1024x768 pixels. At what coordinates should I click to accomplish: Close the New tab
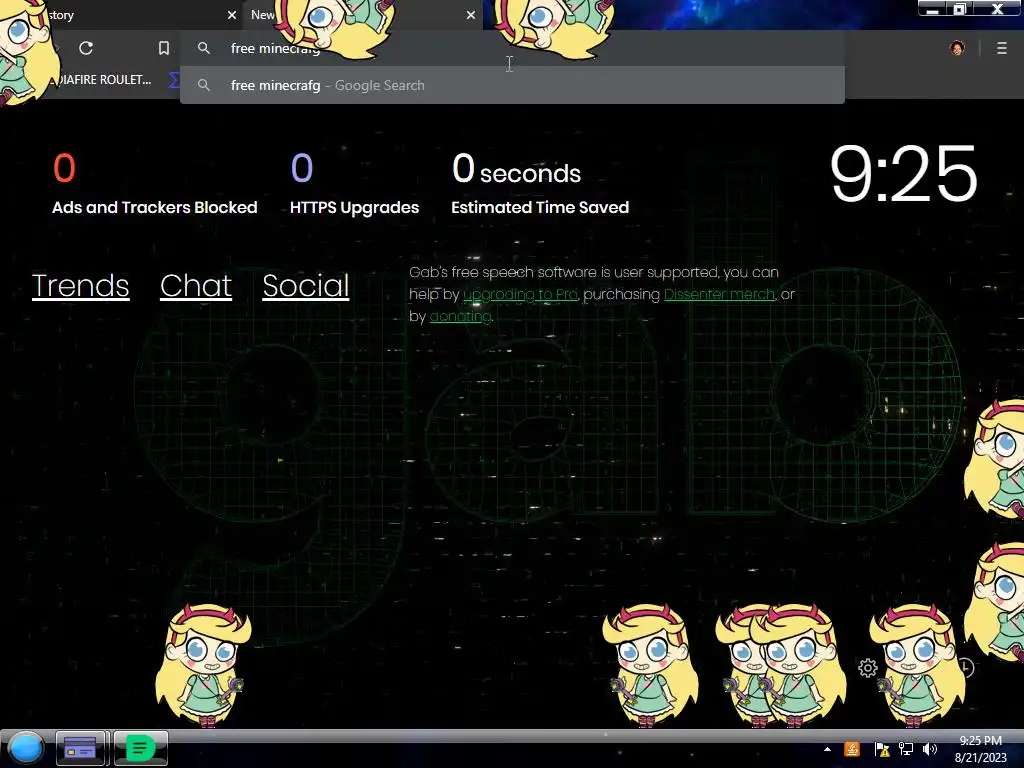(x=471, y=15)
